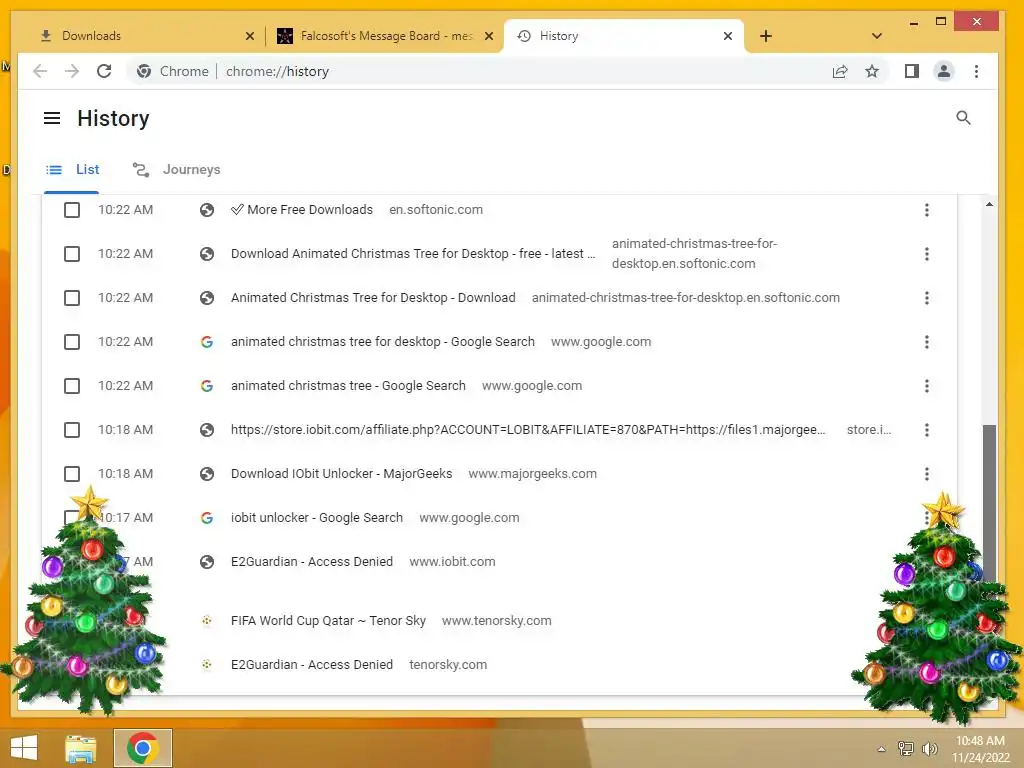Close the Downloads tab
This screenshot has width=1024, height=768.
tap(249, 36)
